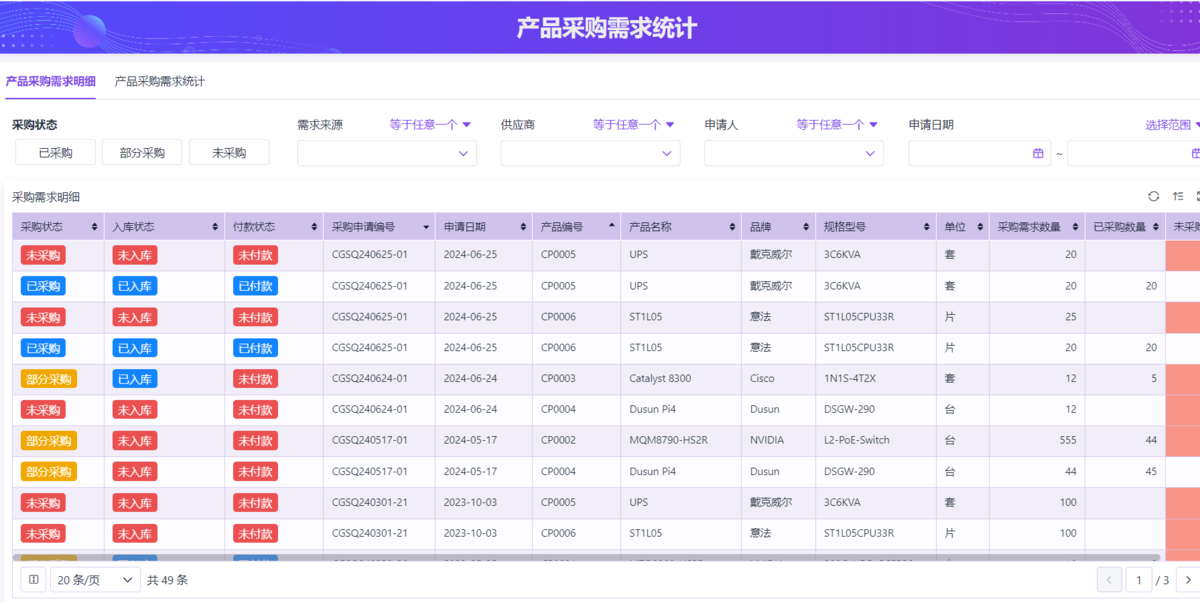Click the page number input box
Viewport: 1200px width, 603px height.
1138,580
